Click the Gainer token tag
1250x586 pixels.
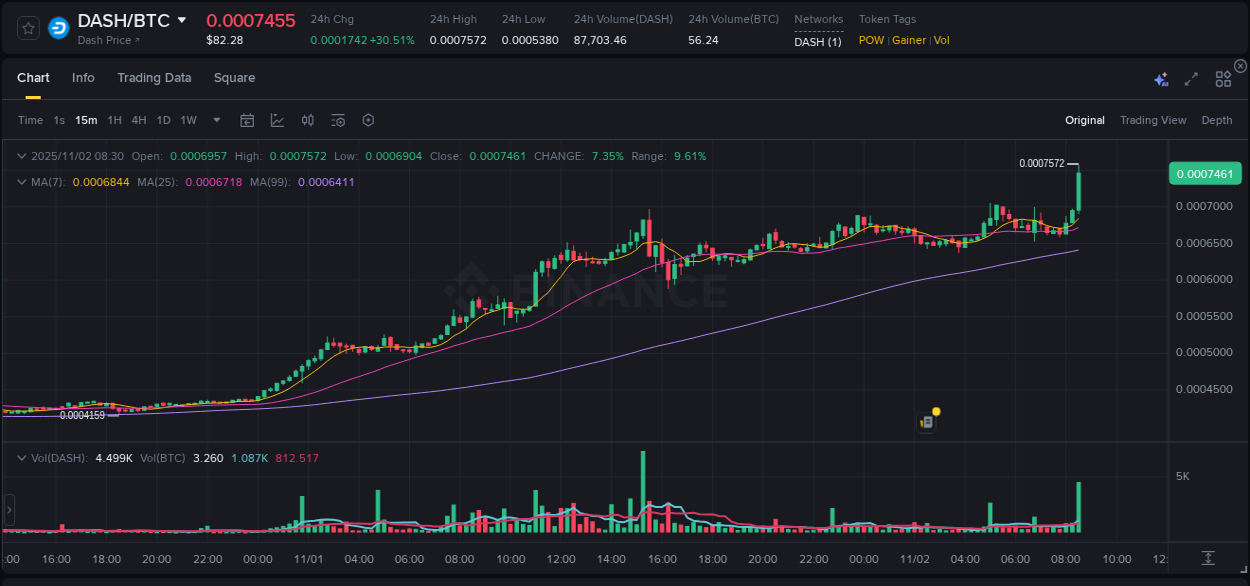click(x=908, y=40)
